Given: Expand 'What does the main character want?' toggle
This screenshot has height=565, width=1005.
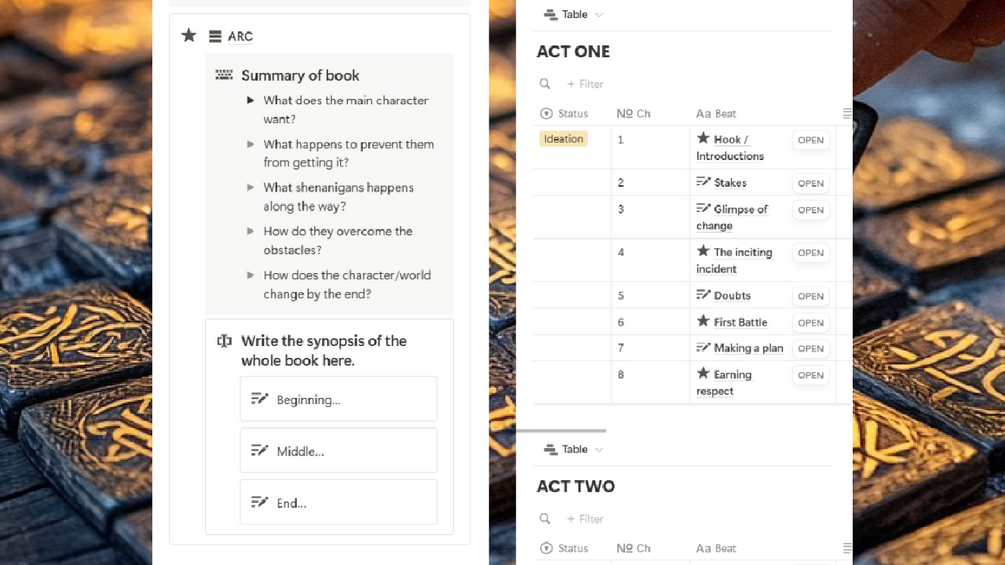Looking at the screenshot, I should point(251,100).
